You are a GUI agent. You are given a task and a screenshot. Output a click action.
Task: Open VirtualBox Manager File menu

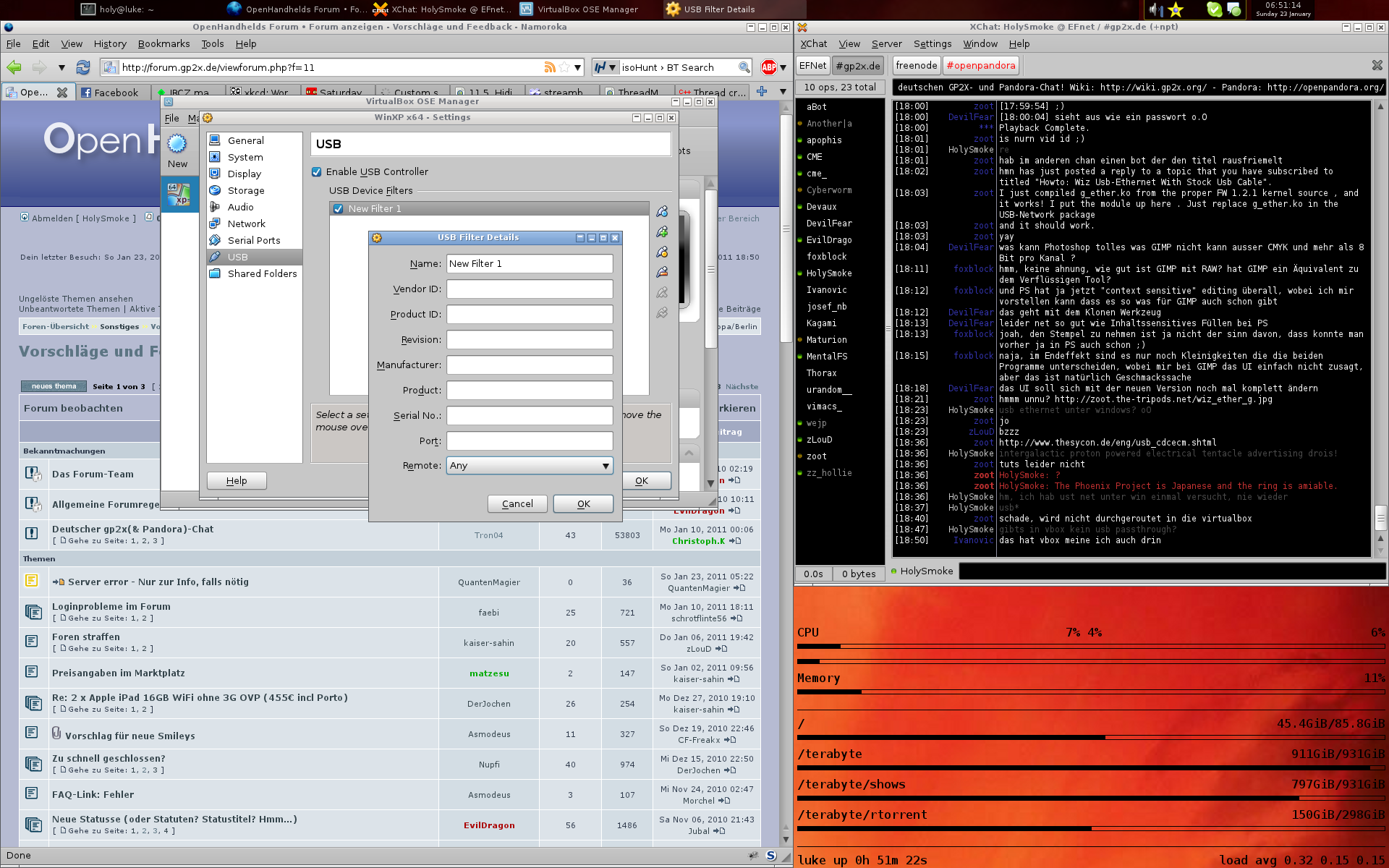pyautogui.click(x=171, y=118)
